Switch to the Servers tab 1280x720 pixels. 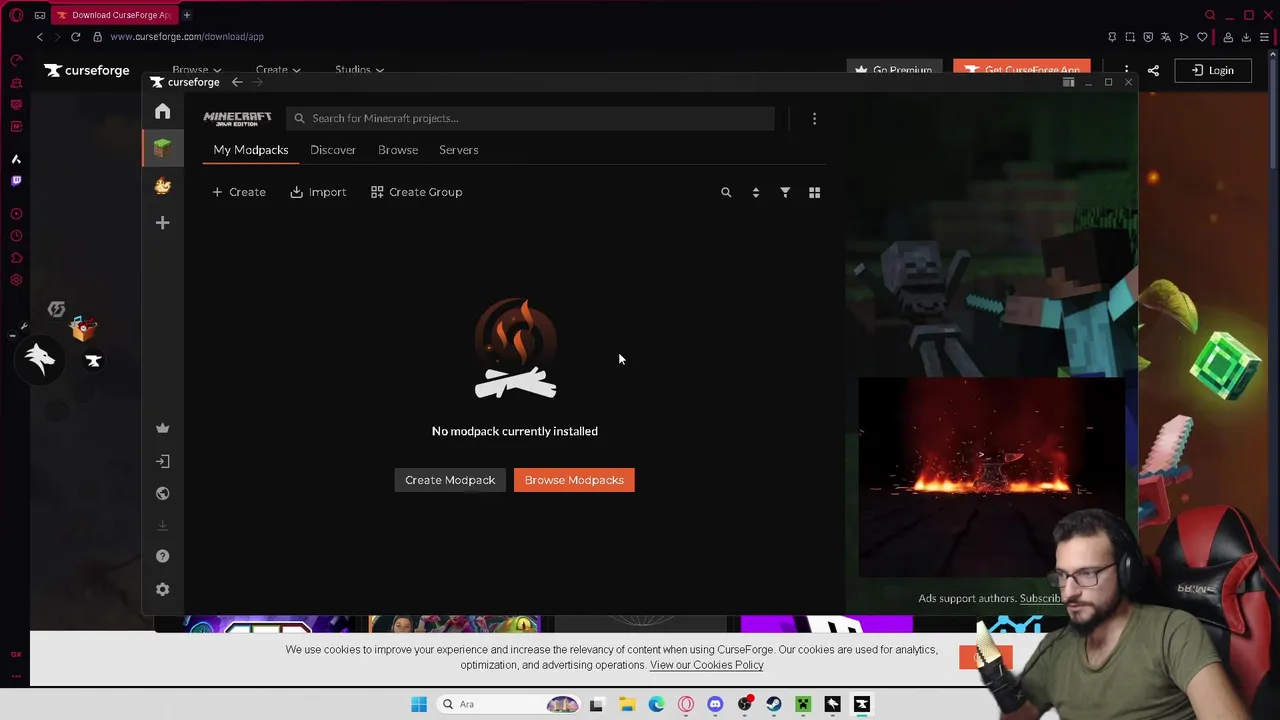(459, 150)
